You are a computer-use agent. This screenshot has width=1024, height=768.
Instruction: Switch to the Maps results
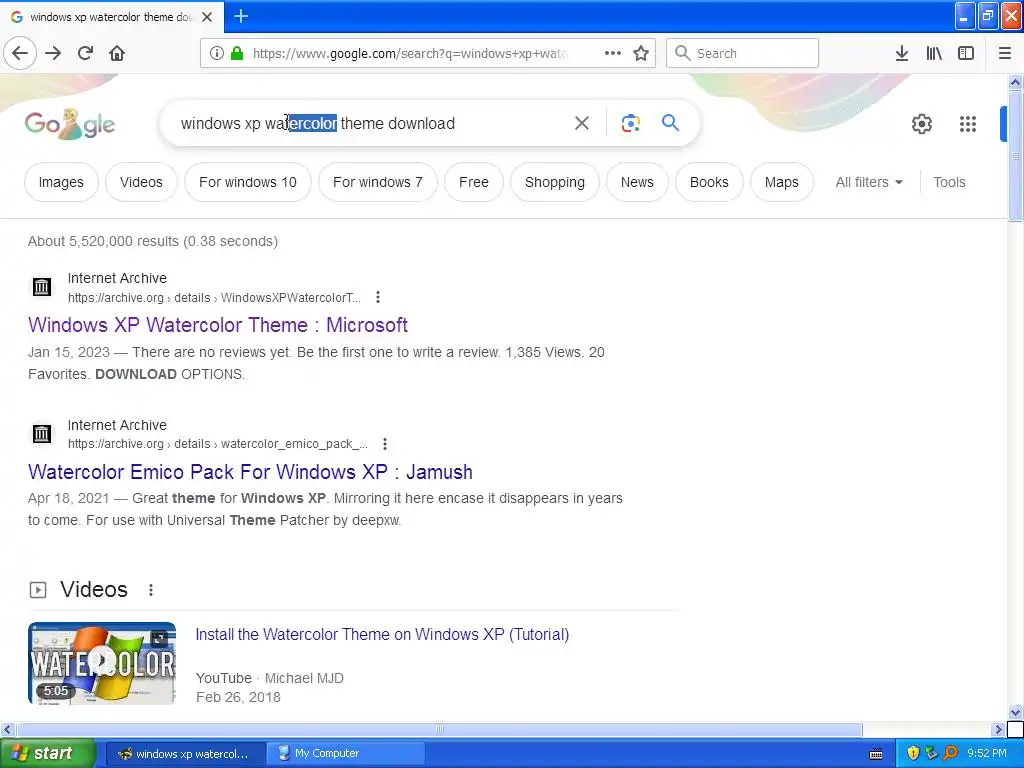point(781,182)
